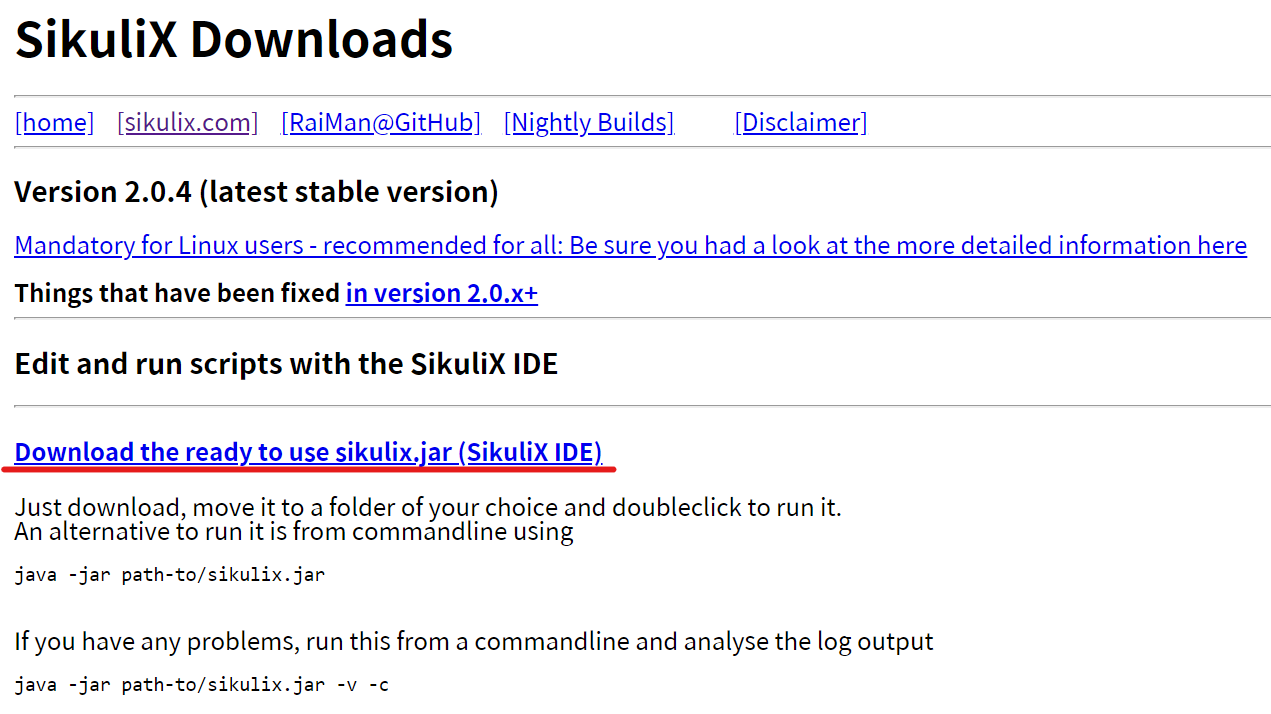Click the command ending with '-v -c'
Image resolution: width=1271 pixels, height=714 pixels.
pyautogui.click(x=202, y=685)
